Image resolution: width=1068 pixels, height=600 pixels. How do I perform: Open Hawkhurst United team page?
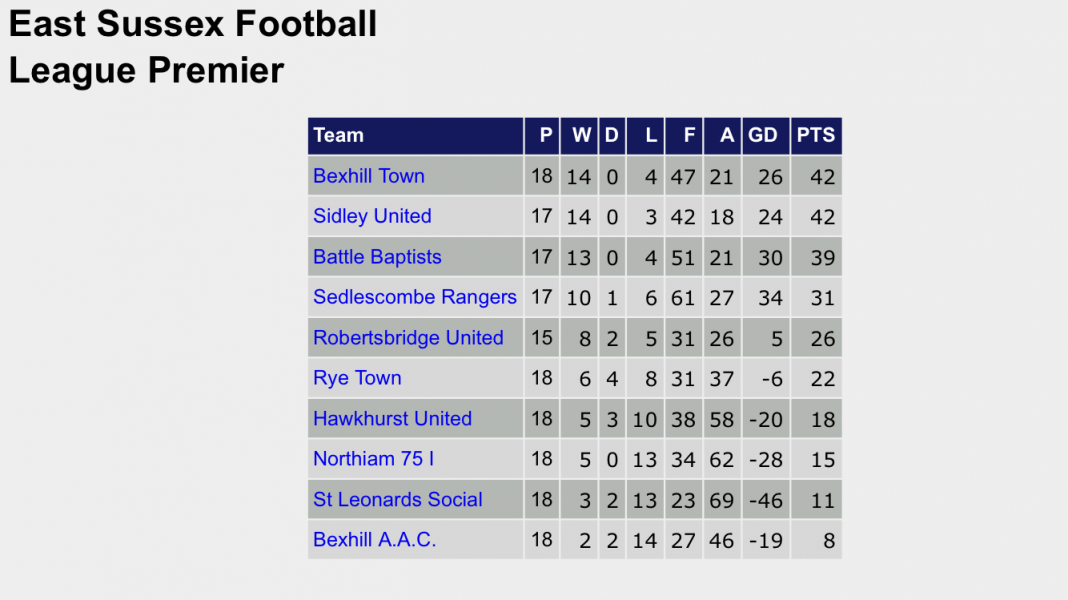coord(392,419)
